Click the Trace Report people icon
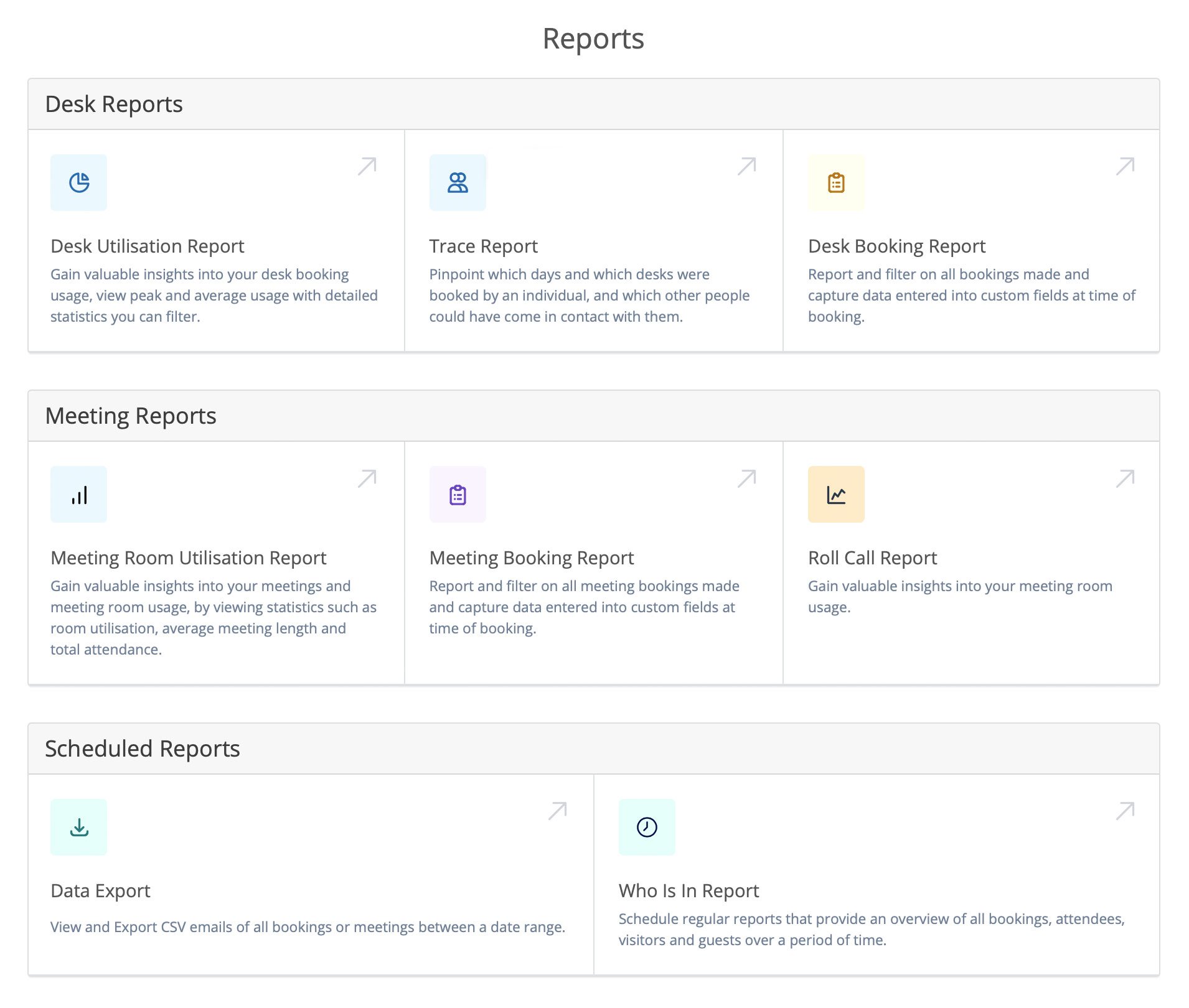Image resolution: width=1189 pixels, height=1008 pixels. coord(458,182)
